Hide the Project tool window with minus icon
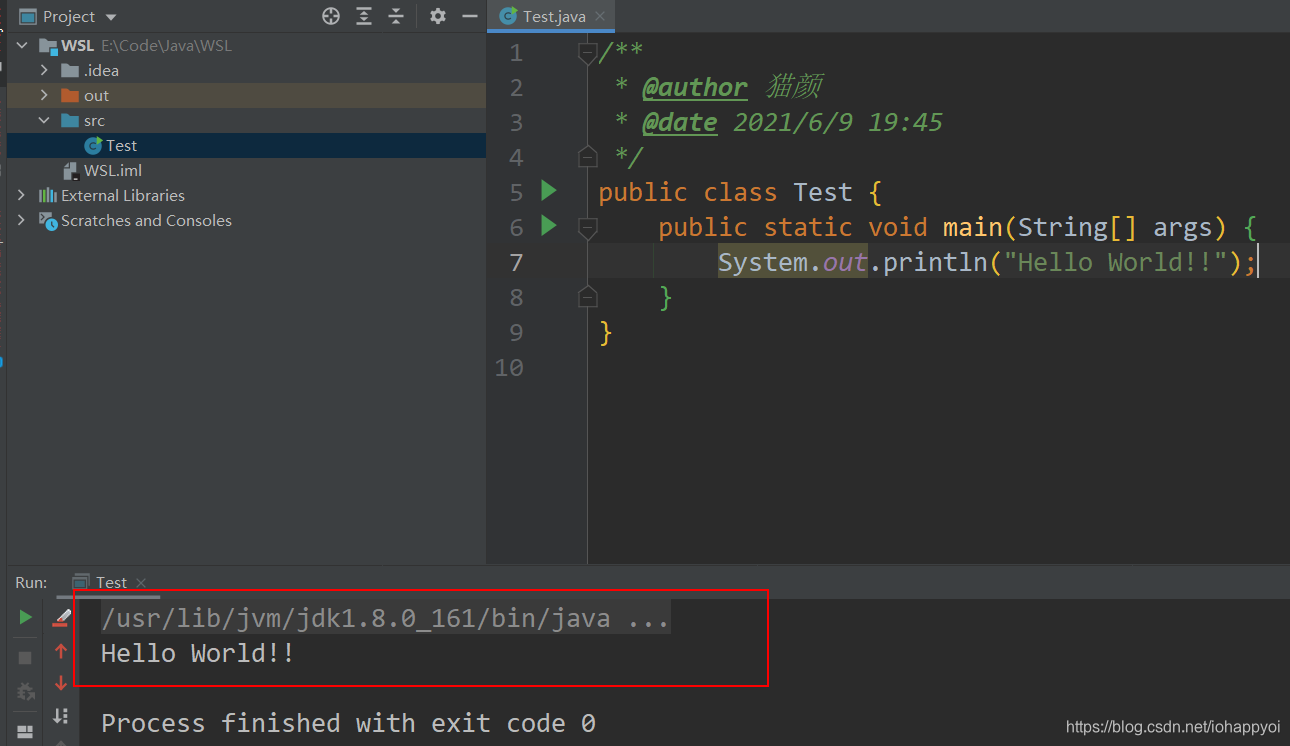 click(x=469, y=16)
